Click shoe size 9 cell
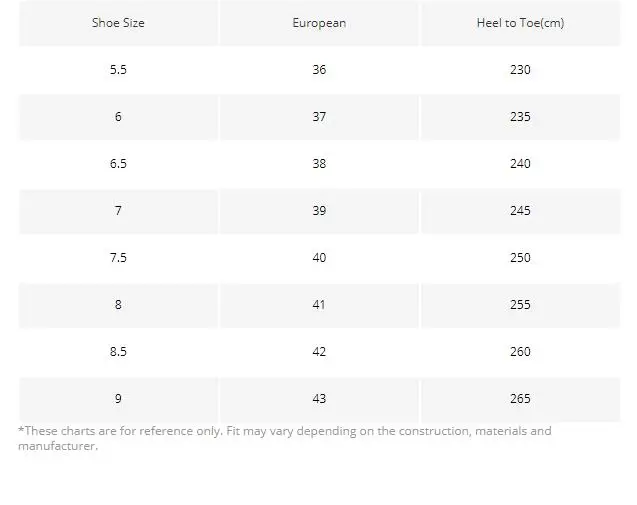Image resolution: width=637 pixels, height=505 pixels. (118, 399)
